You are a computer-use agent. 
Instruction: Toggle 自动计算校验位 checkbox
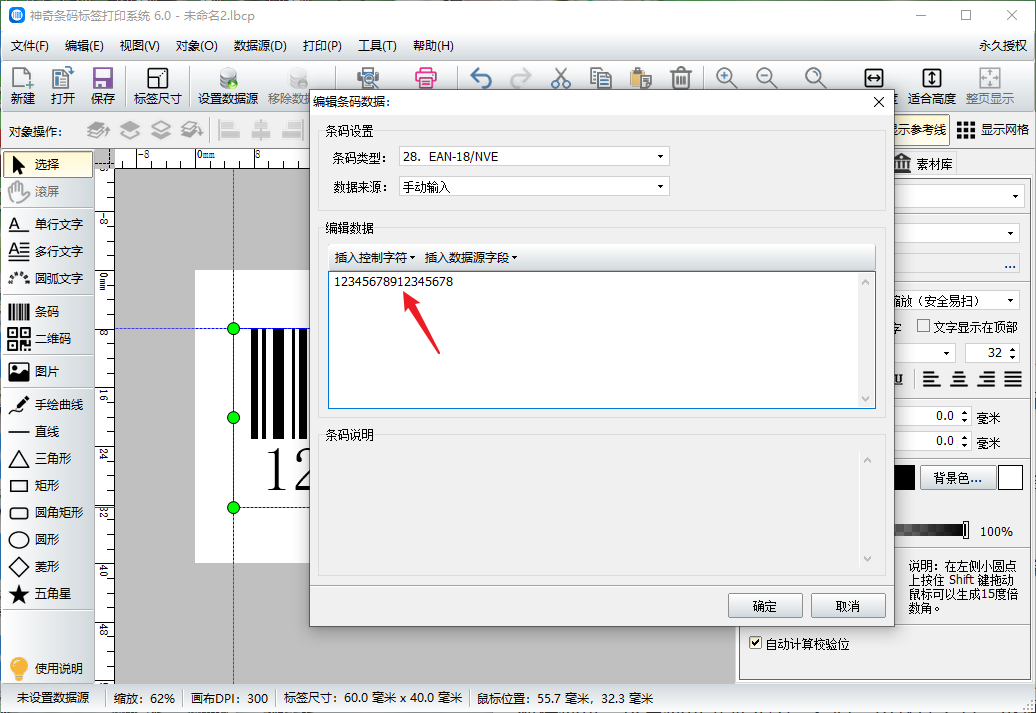click(x=756, y=644)
